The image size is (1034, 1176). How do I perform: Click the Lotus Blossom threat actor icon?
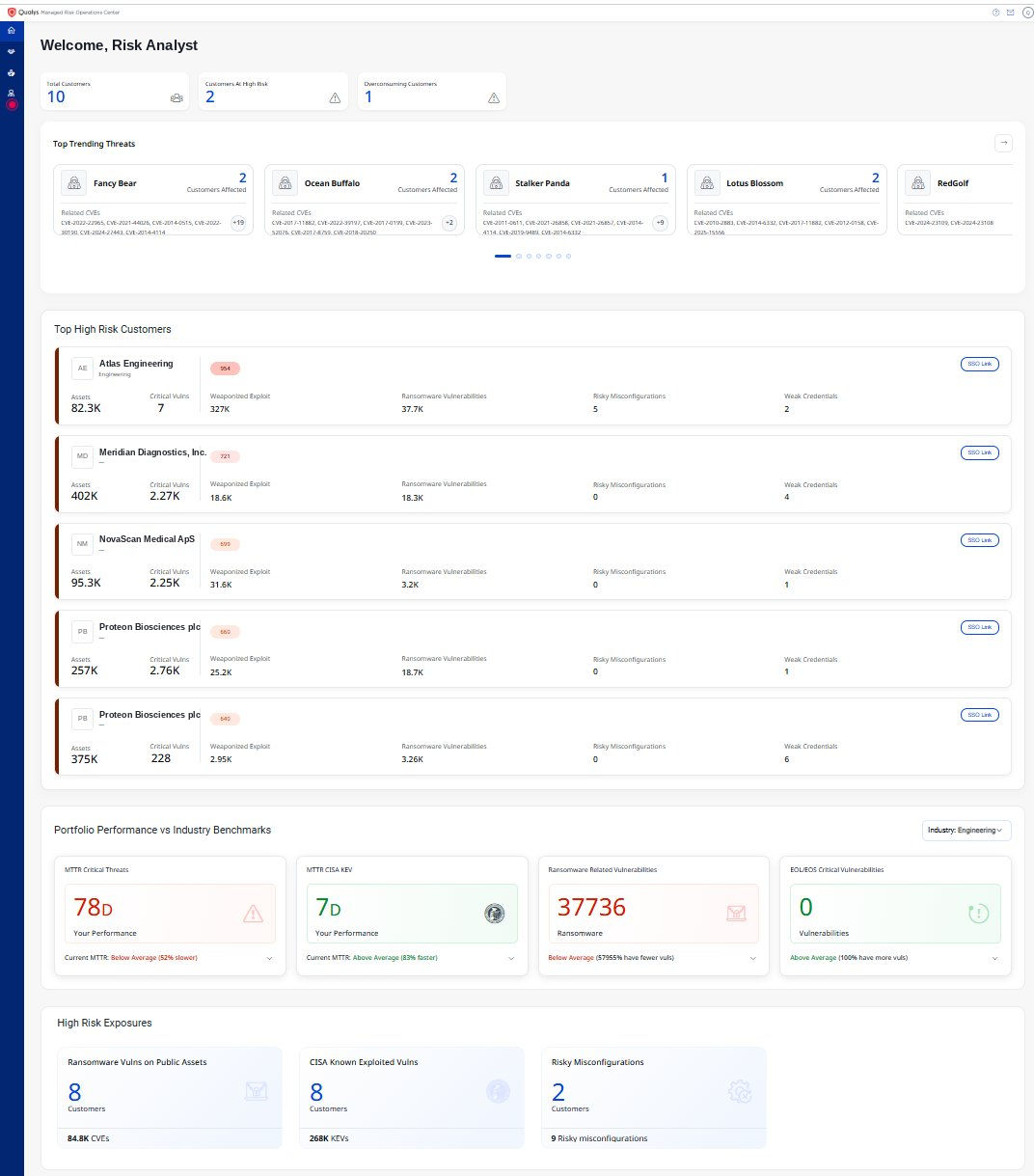pyautogui.click(x=707, y=183)
